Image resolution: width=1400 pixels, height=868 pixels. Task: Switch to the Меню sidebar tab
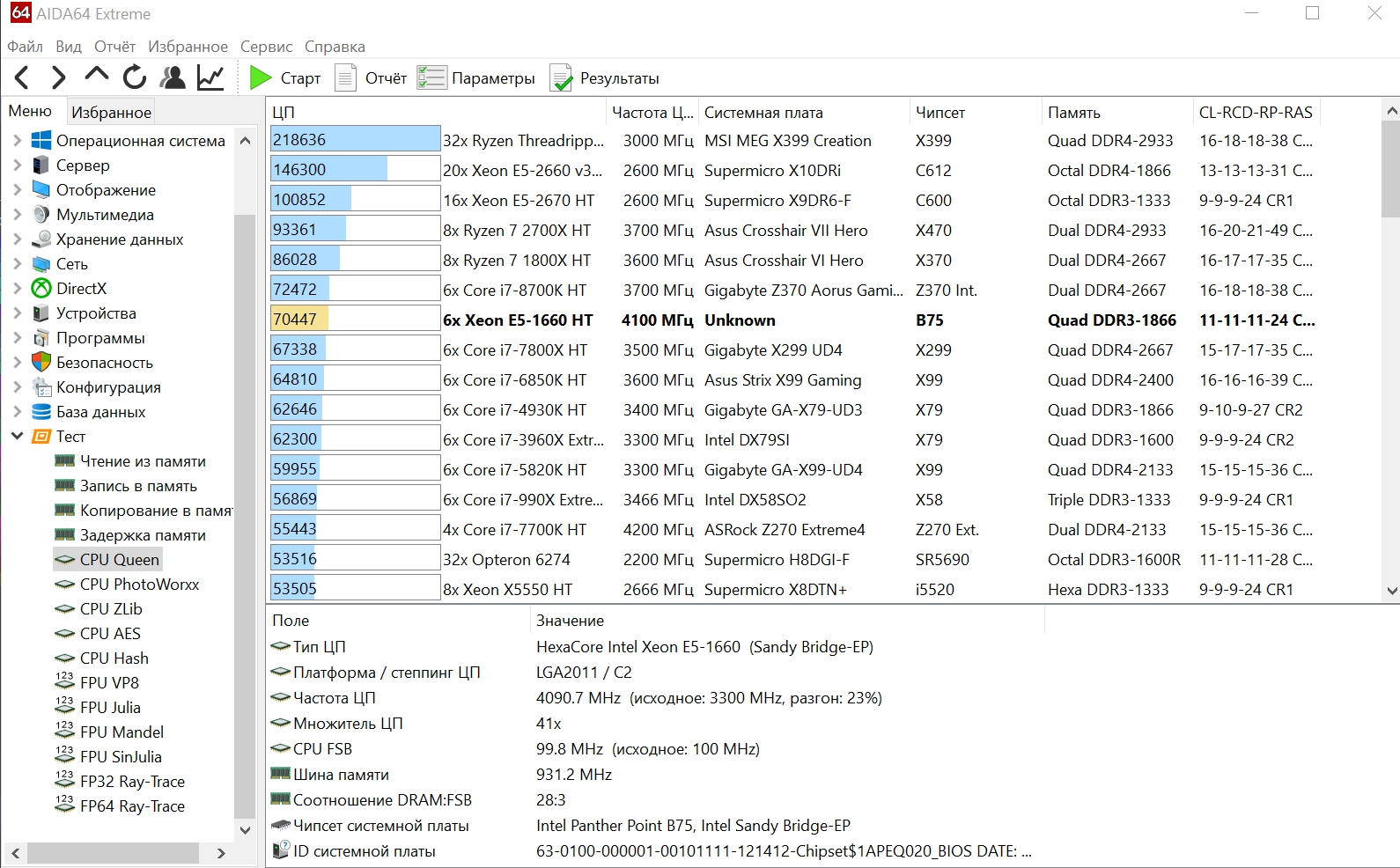31,112
